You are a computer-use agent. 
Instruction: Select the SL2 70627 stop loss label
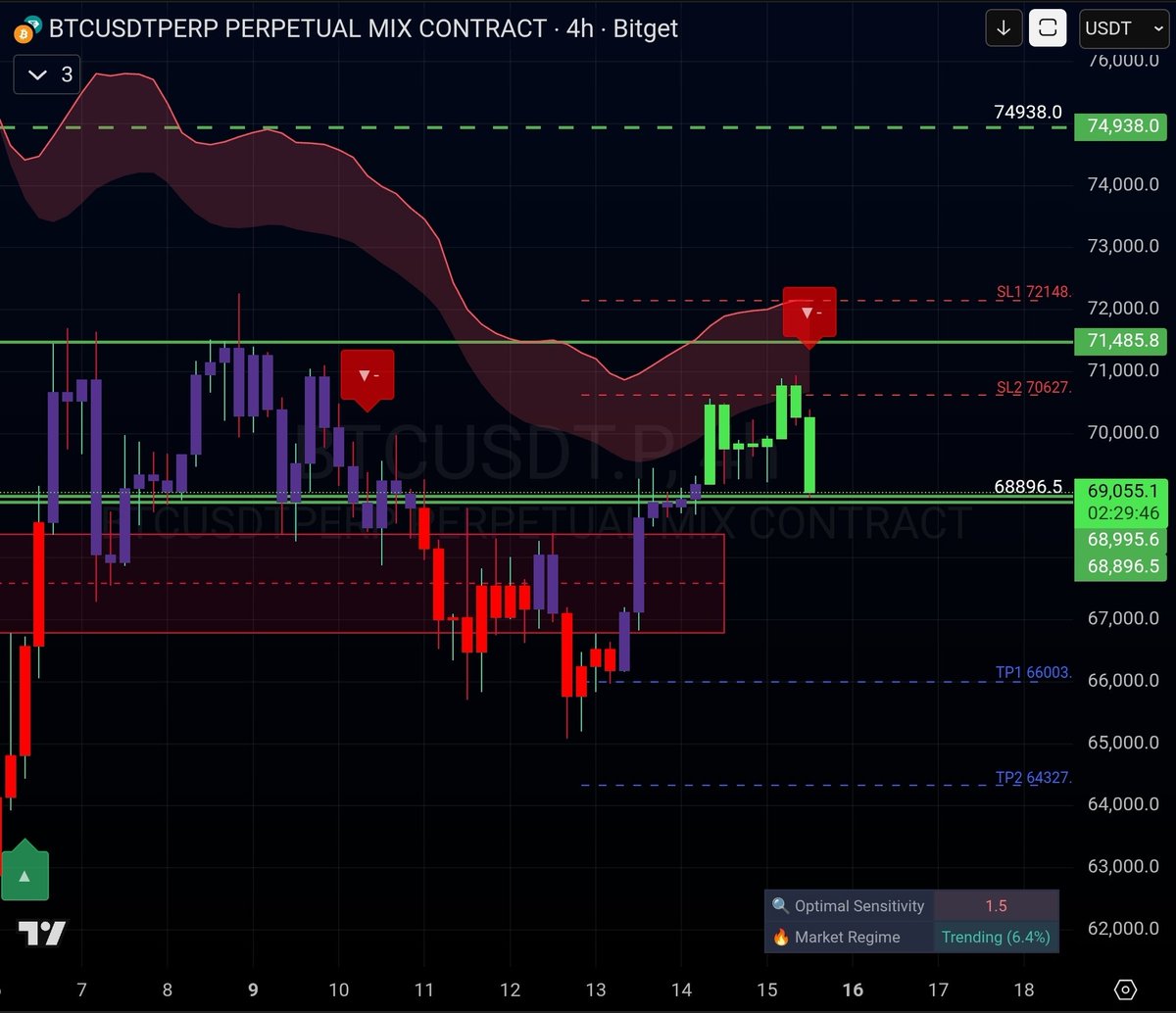[1034, 387]
